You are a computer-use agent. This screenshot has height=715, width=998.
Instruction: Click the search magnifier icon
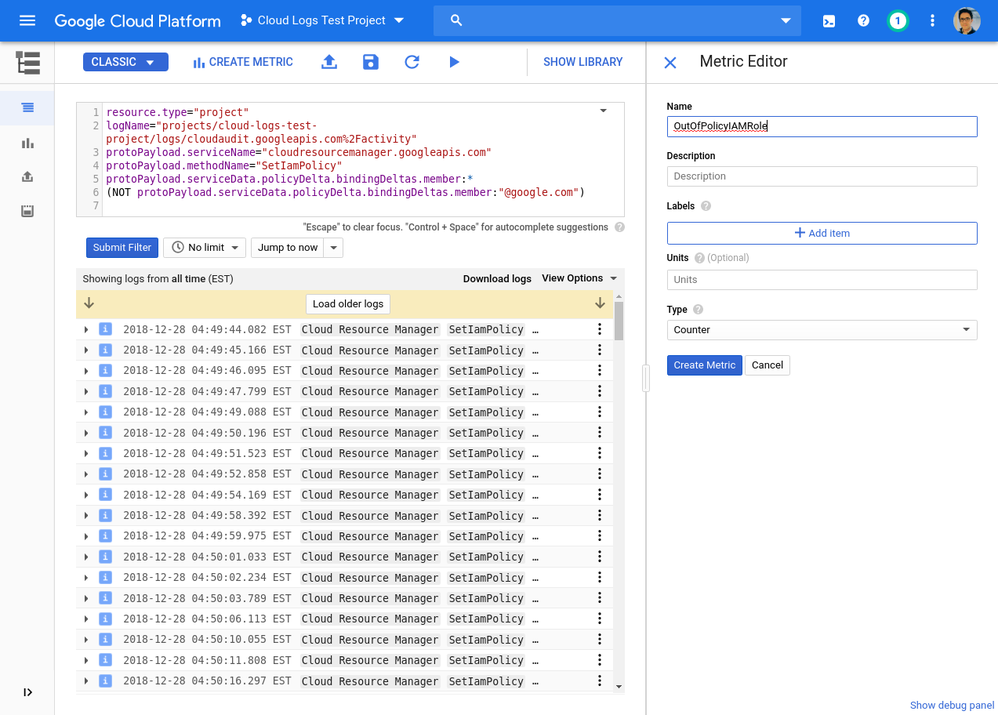point(456,20)
